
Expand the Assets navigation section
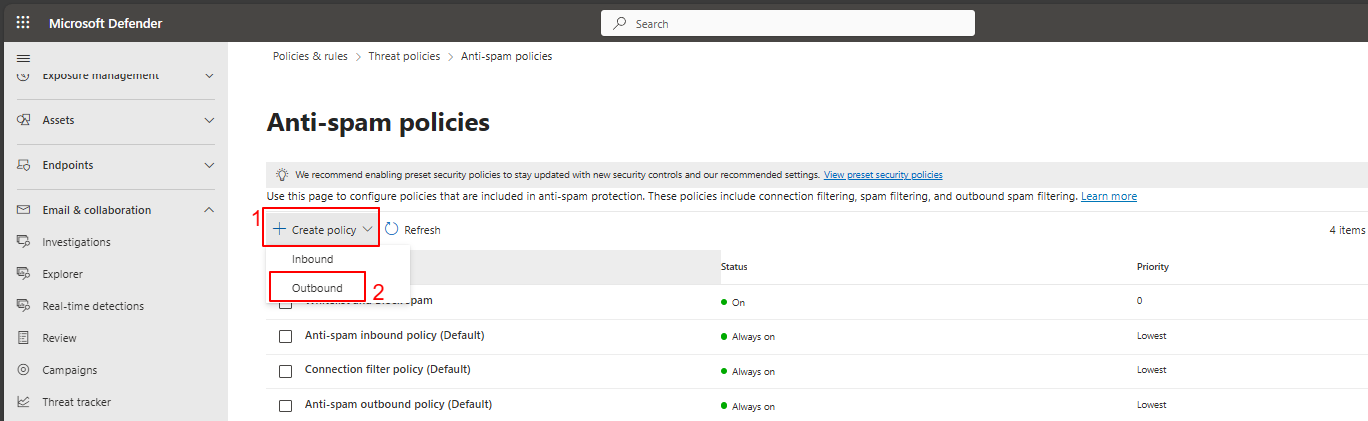point(209,120)
